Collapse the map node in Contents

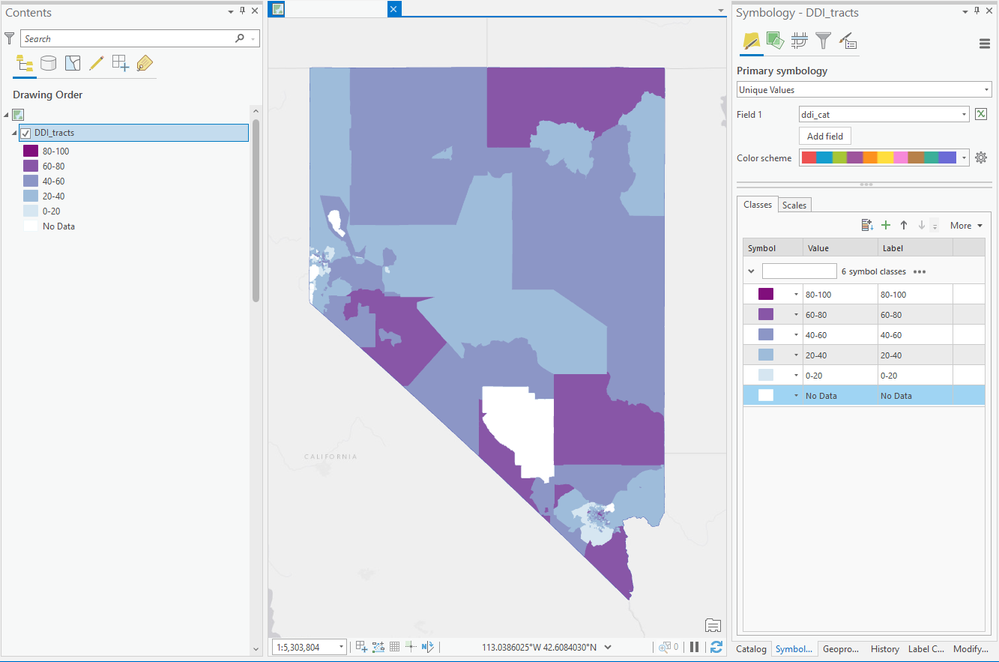click(x=6, y=115)
